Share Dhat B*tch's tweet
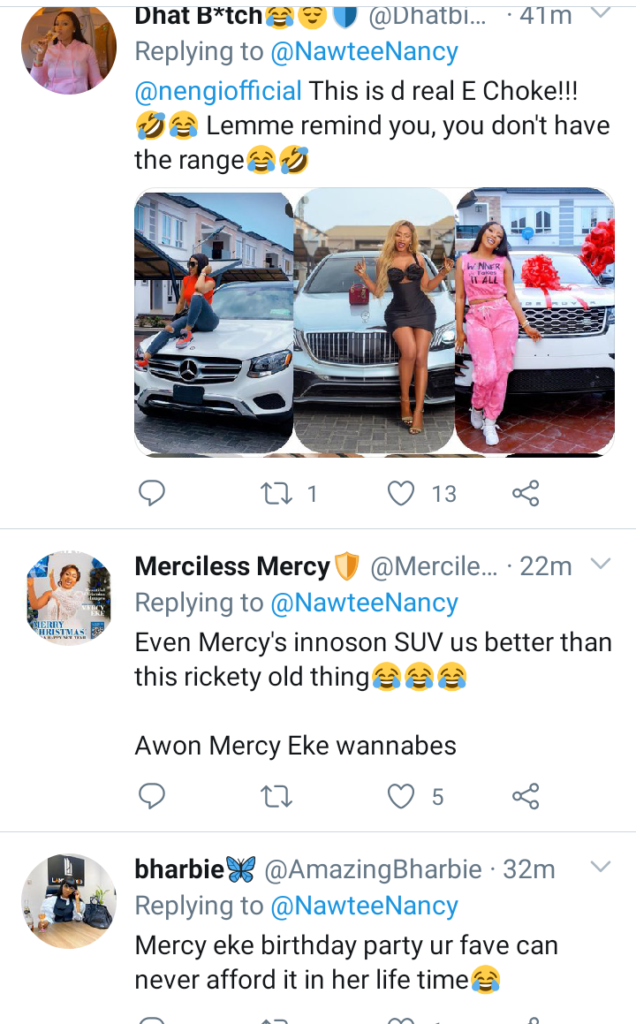Viewport: 636px width, 1024px height. pos(525,492)
